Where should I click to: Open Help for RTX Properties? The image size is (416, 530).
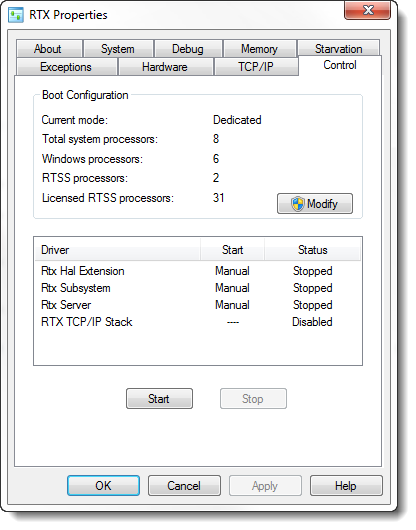346,486
